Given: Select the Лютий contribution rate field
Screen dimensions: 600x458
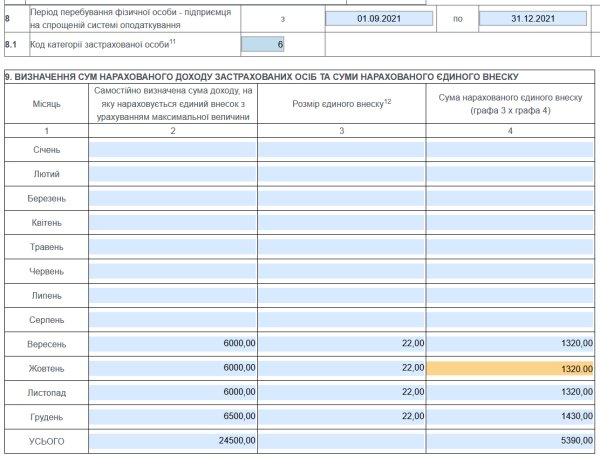Looking at the screenshot, I should 342,174.
